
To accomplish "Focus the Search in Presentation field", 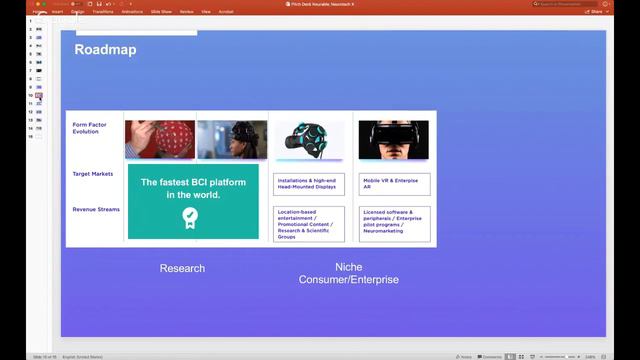I will pyautogui.click(x=564, y=4).
